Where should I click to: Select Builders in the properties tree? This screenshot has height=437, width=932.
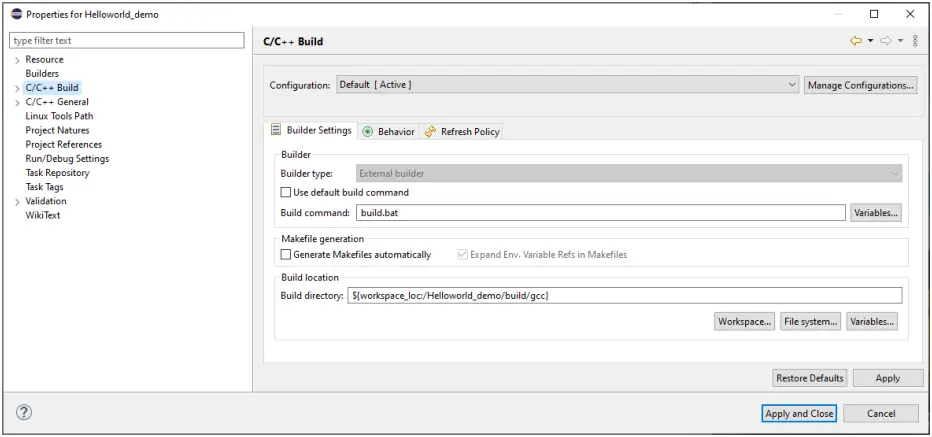pyautogui.click(x=42, y=74)
